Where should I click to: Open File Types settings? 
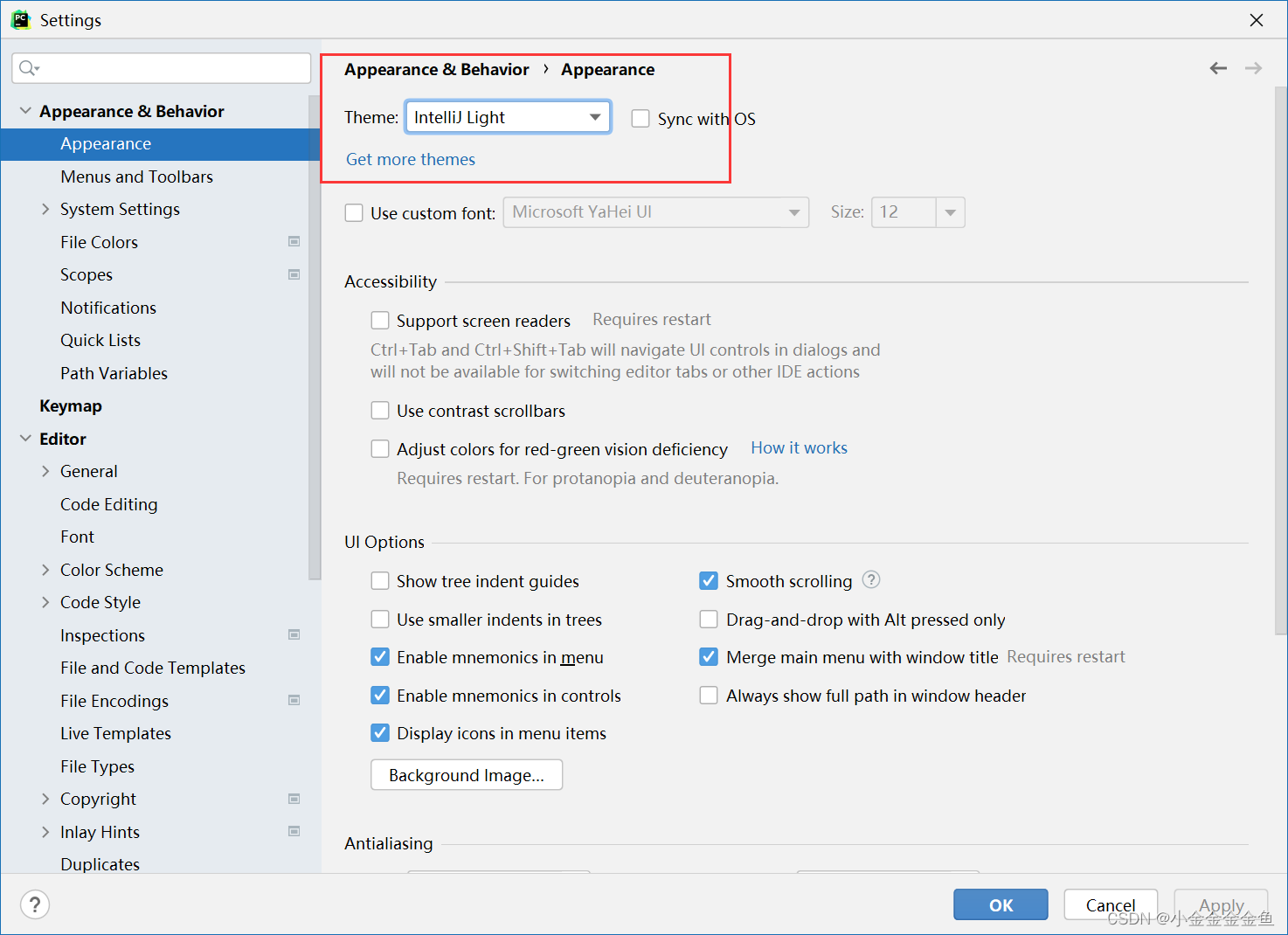[x=97, y=766]
